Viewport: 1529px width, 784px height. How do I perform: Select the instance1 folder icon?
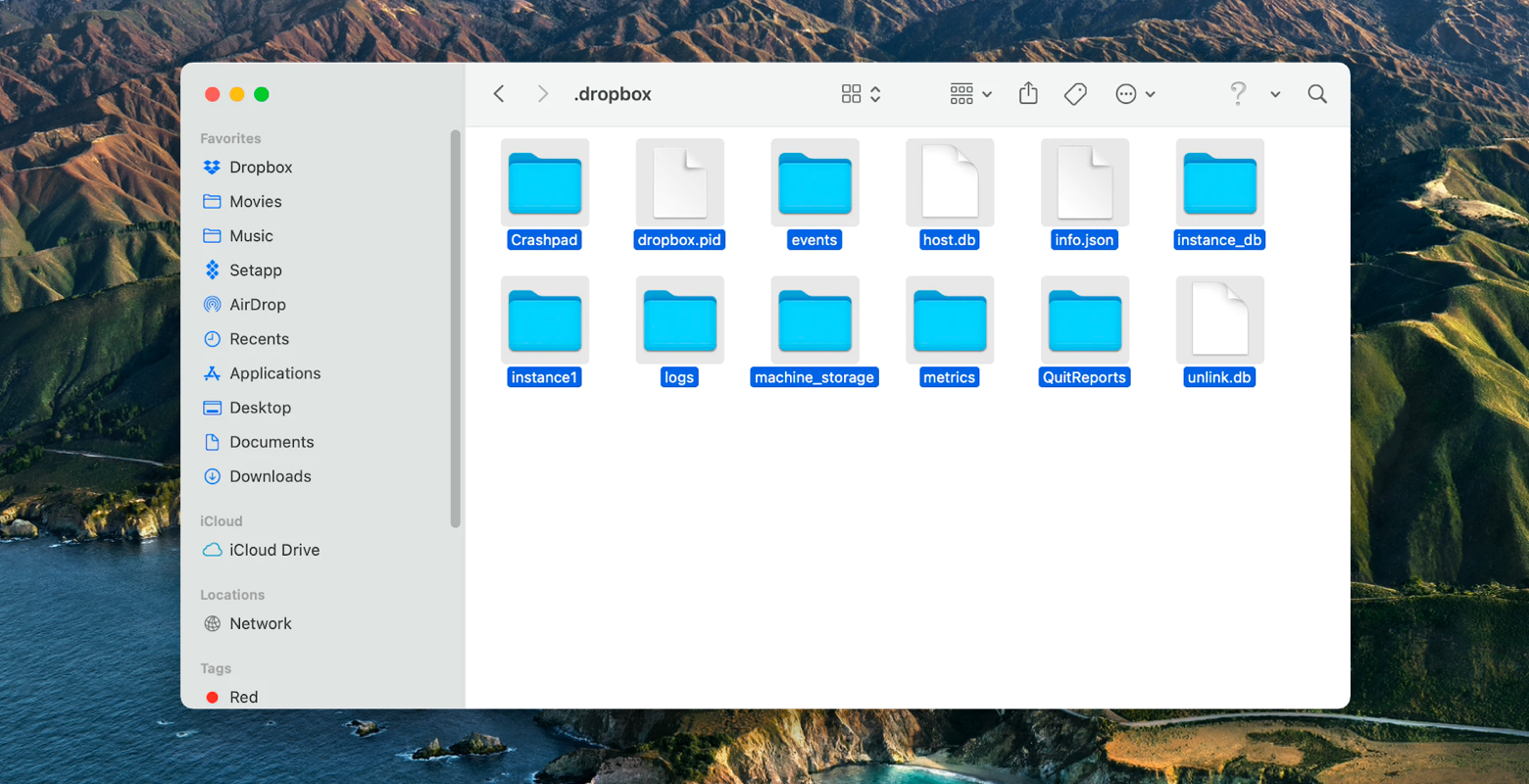coord(545,320)
